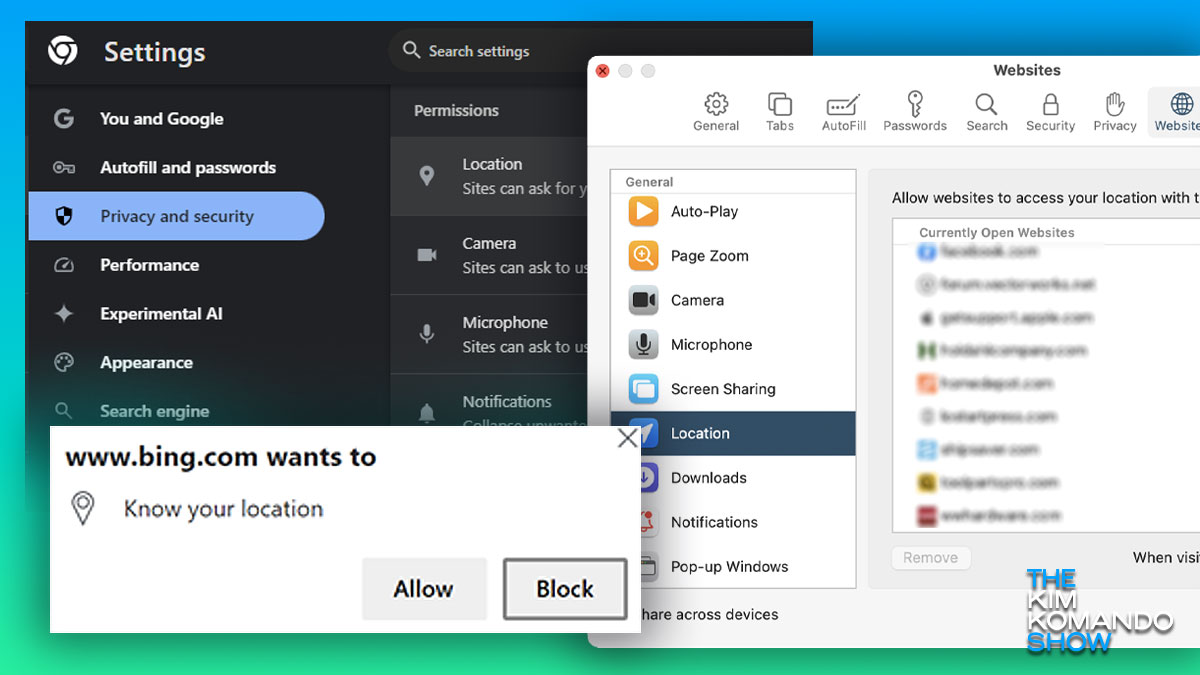This screenshot has height=675, width=1200.
Task: Select Privacy and security in sidebar
Action: 176,216
